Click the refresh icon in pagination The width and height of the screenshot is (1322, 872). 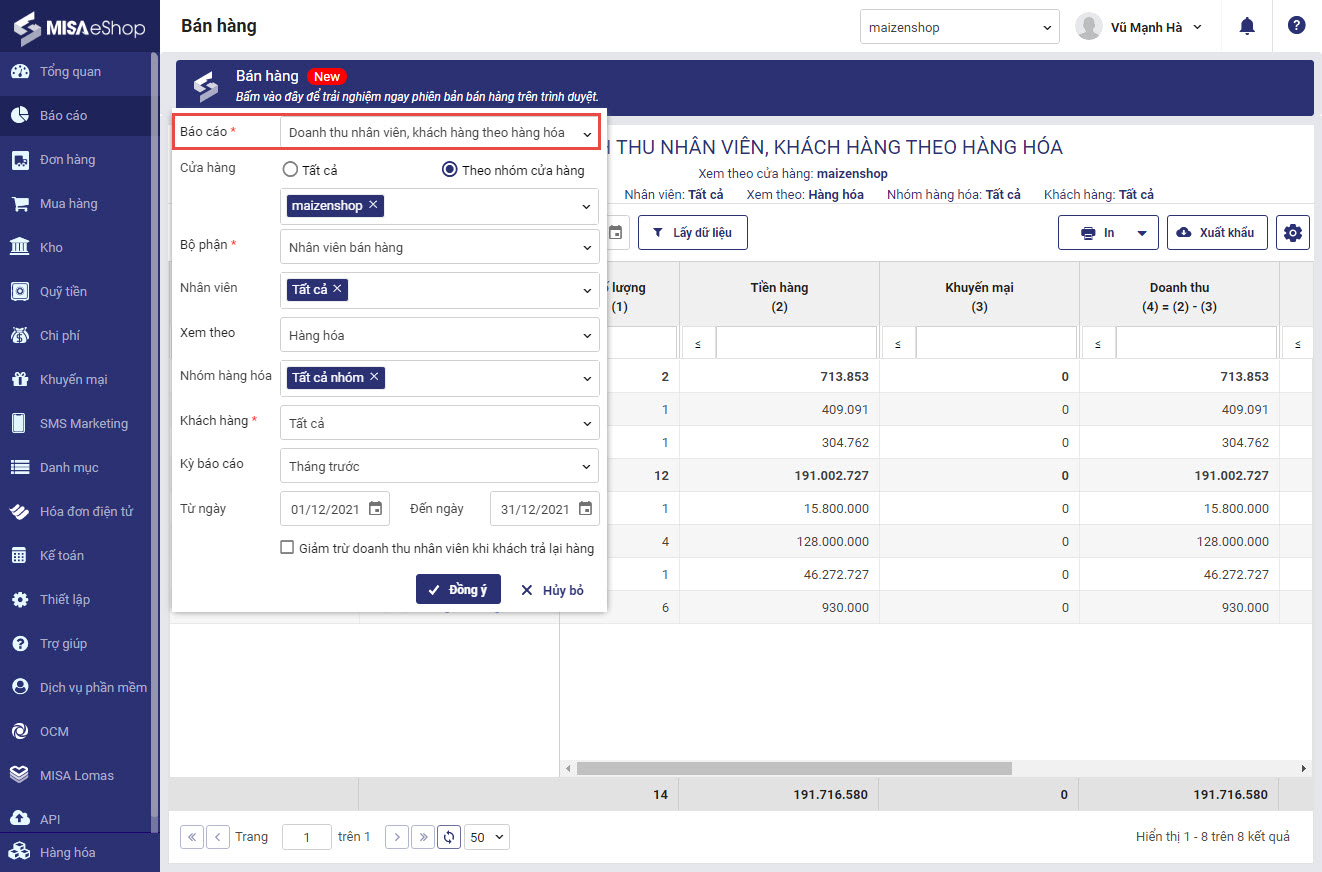449,837
